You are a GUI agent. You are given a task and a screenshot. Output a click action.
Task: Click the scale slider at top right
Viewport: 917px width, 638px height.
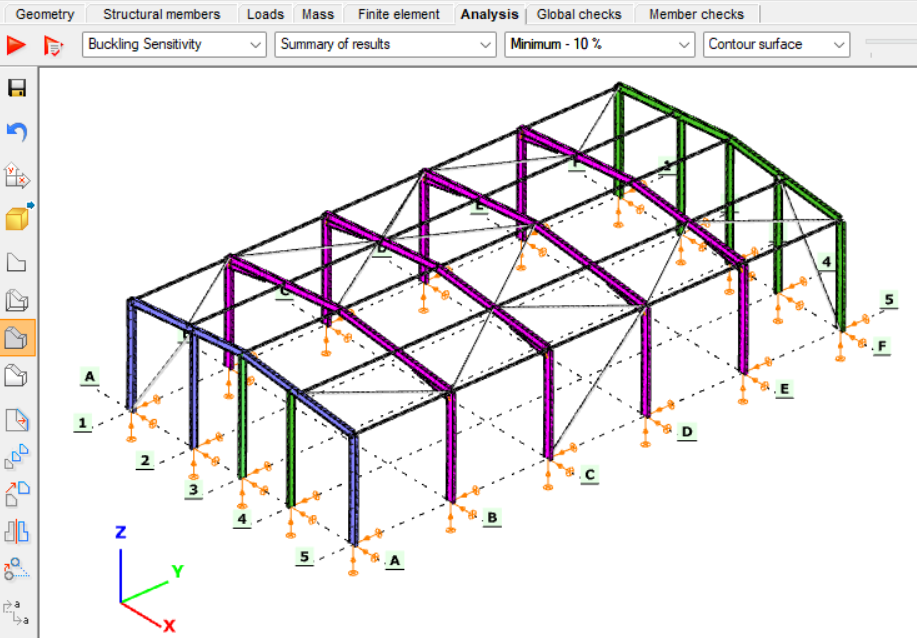tap(890, 42)
